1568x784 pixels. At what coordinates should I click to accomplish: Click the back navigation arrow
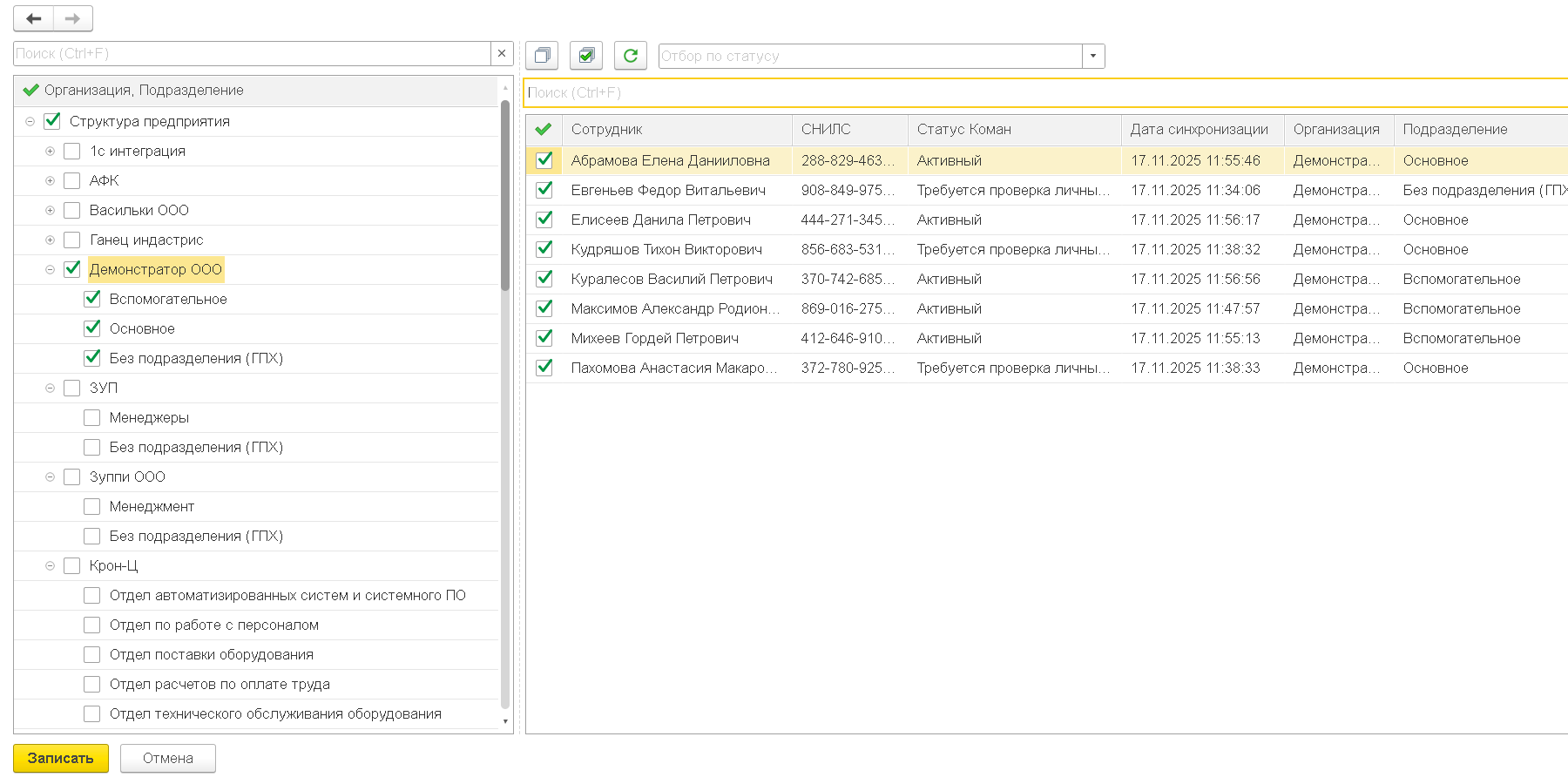pyautogui.click(x=34, y=18)
